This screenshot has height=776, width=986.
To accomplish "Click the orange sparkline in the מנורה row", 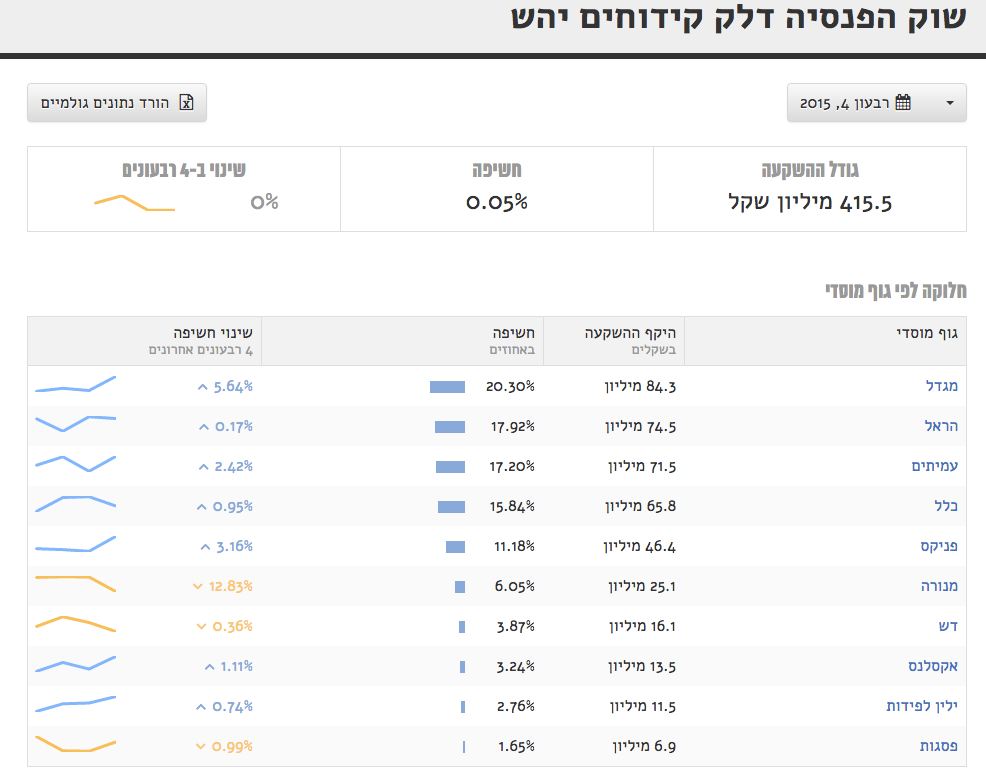I will 75,584.
